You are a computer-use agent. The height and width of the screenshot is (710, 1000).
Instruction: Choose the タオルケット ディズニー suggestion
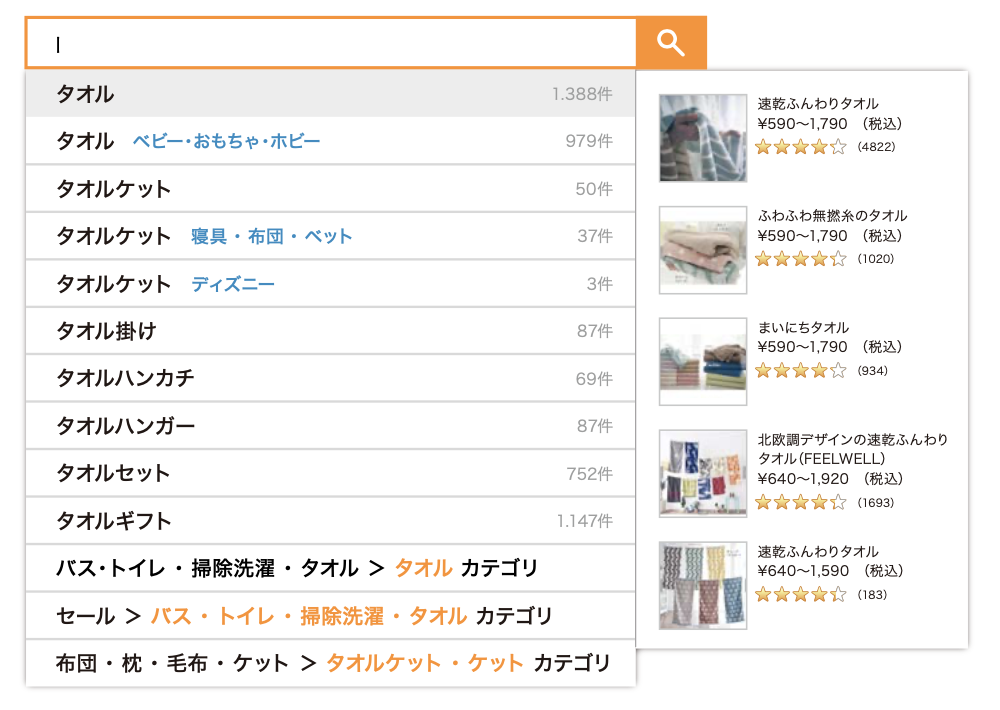330,284
